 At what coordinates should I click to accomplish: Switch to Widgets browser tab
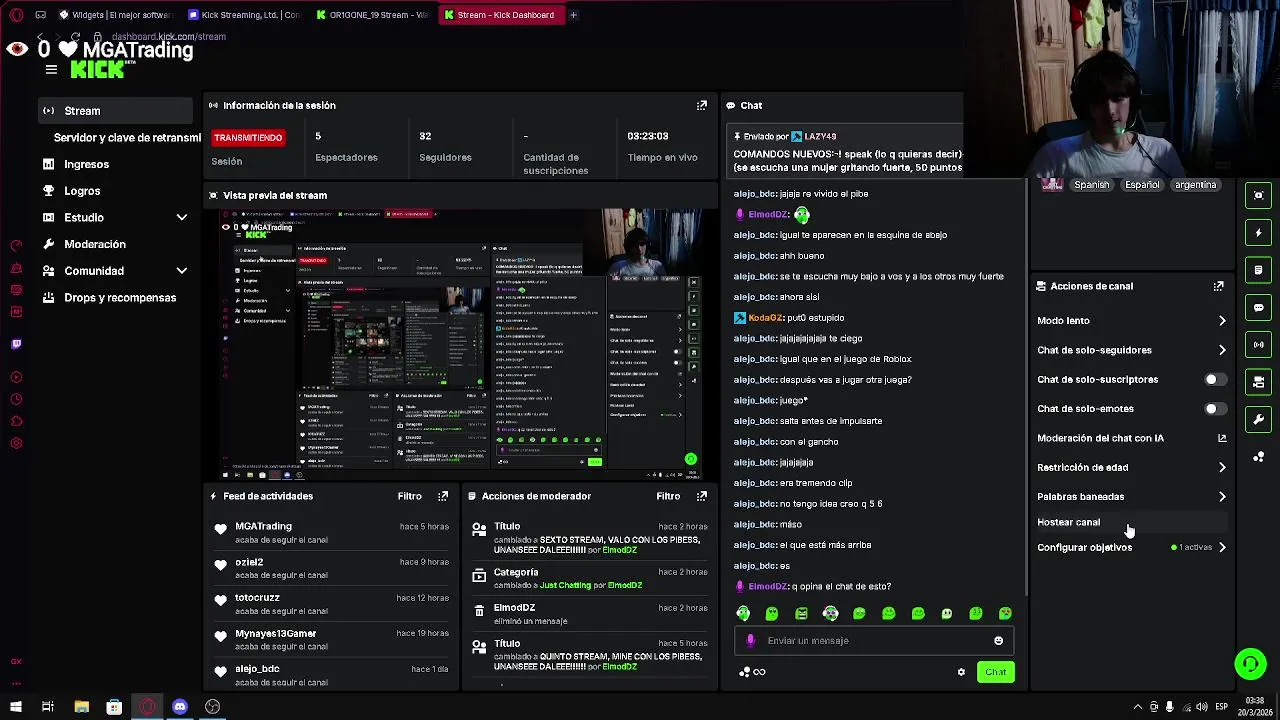coord(116,15)
